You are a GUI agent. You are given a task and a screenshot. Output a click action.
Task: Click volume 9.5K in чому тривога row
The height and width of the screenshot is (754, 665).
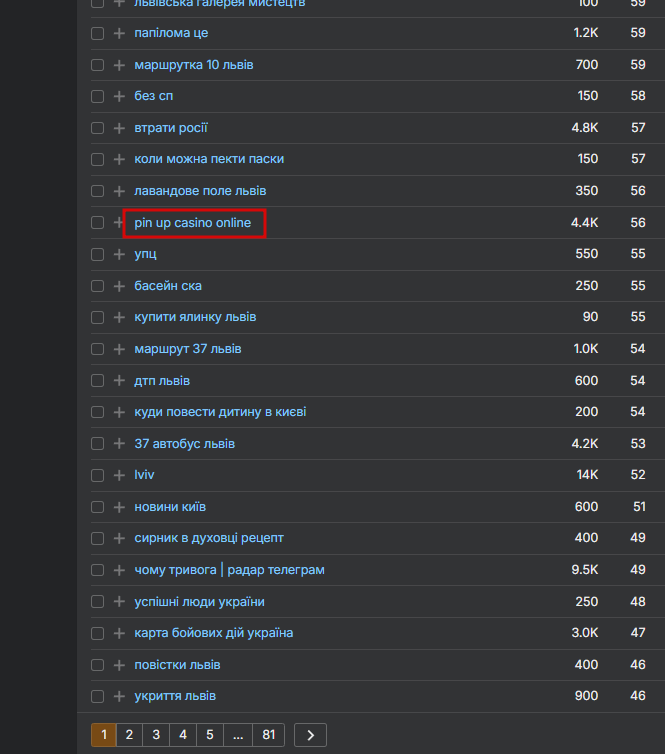pyautogui.click(x=585, y=570)
